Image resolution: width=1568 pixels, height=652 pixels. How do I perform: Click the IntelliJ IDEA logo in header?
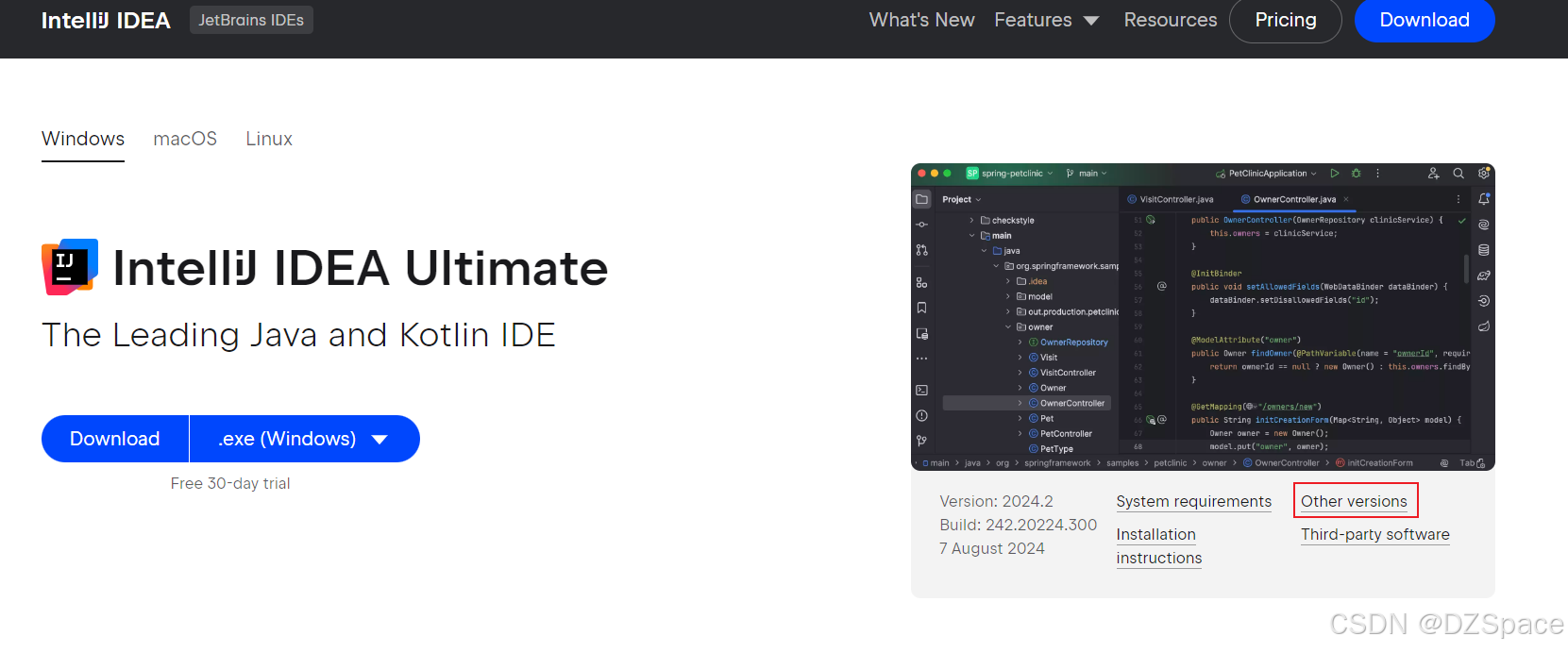click(x=106, y=20)
